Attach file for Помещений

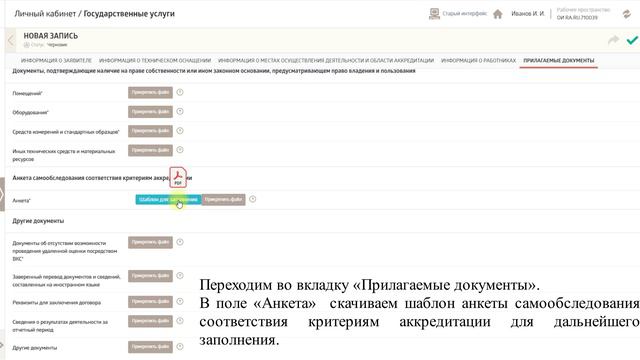pos(150,93)
